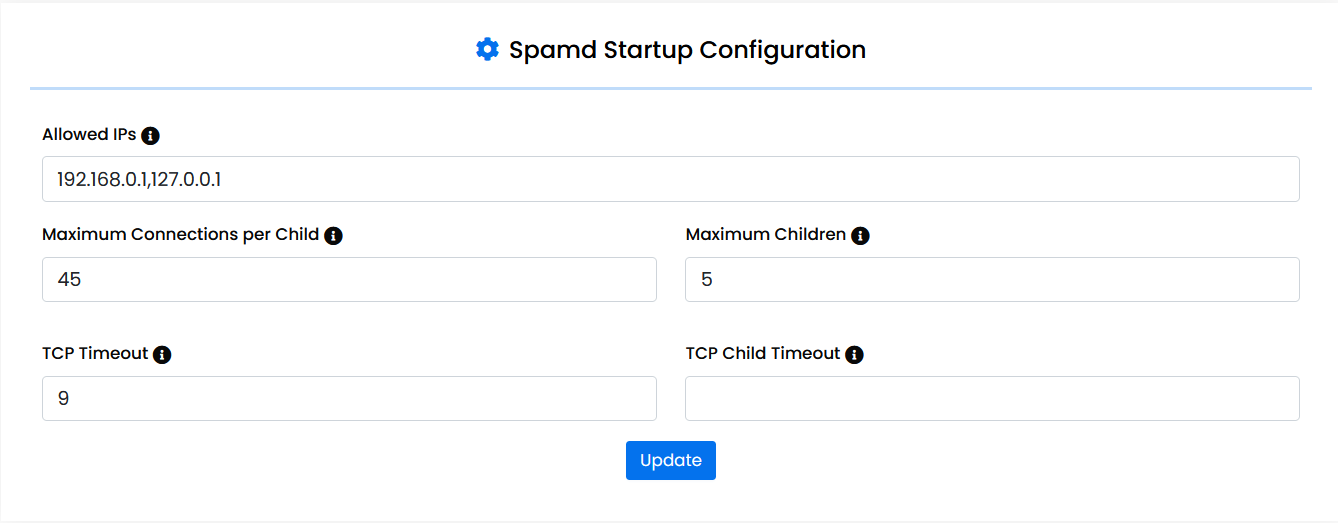
Task: Click the TCP Timeout info icon
Action: pyautogui.click(x=162, y=354)
